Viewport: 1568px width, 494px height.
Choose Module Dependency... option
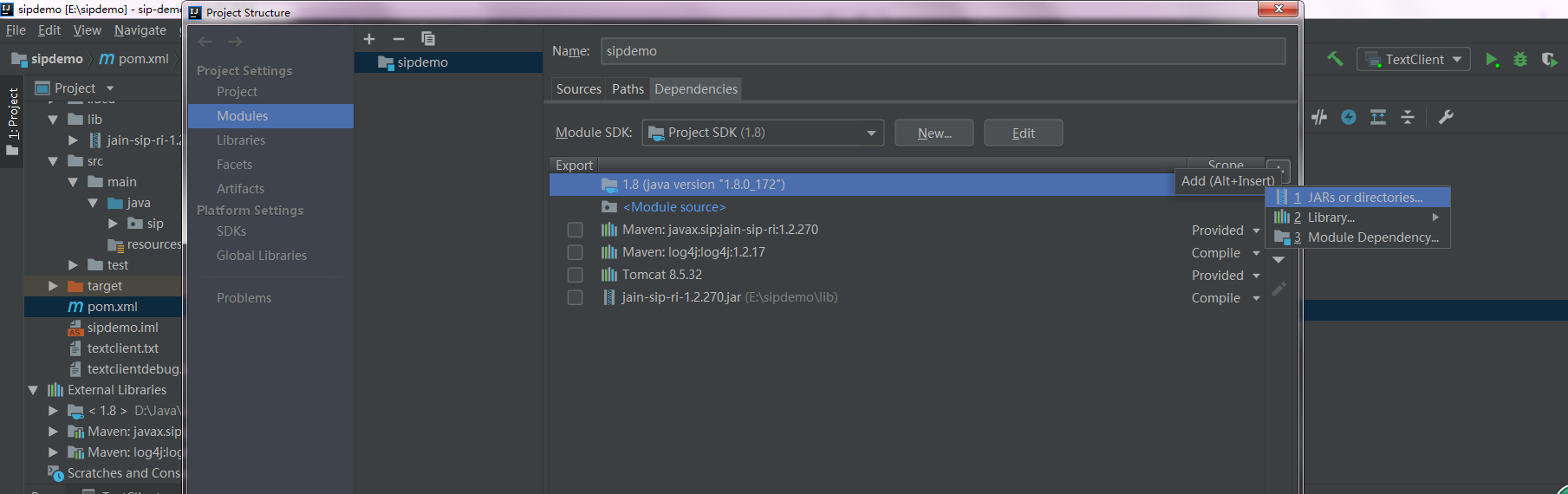[1358, 237]
